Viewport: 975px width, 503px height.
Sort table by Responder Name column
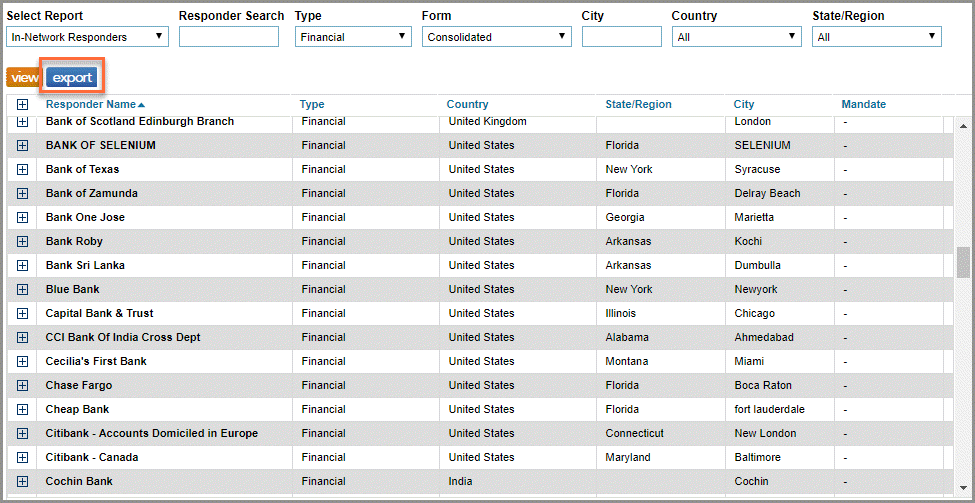[91, 104]
